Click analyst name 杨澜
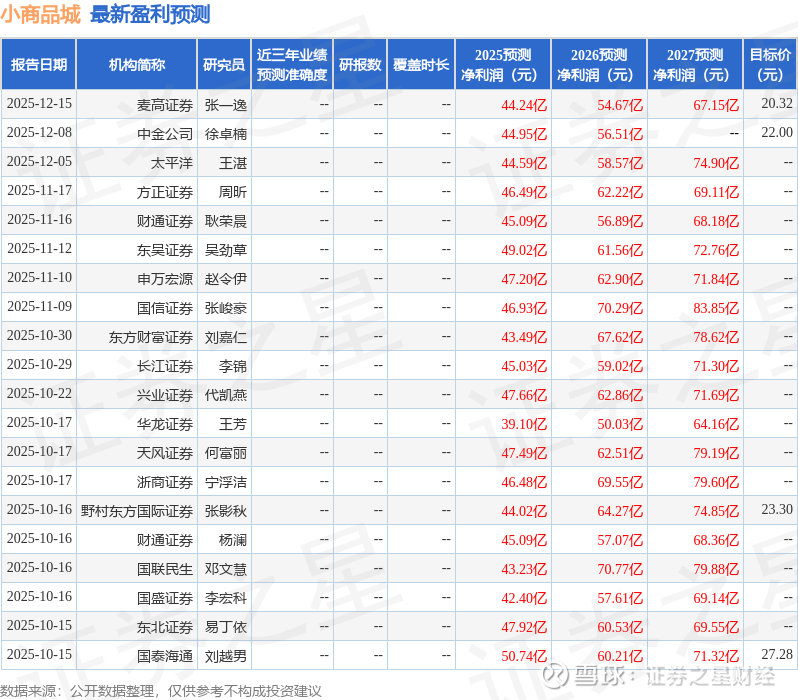The width and height of the screenshot is (798, 700). pos(233,541)
